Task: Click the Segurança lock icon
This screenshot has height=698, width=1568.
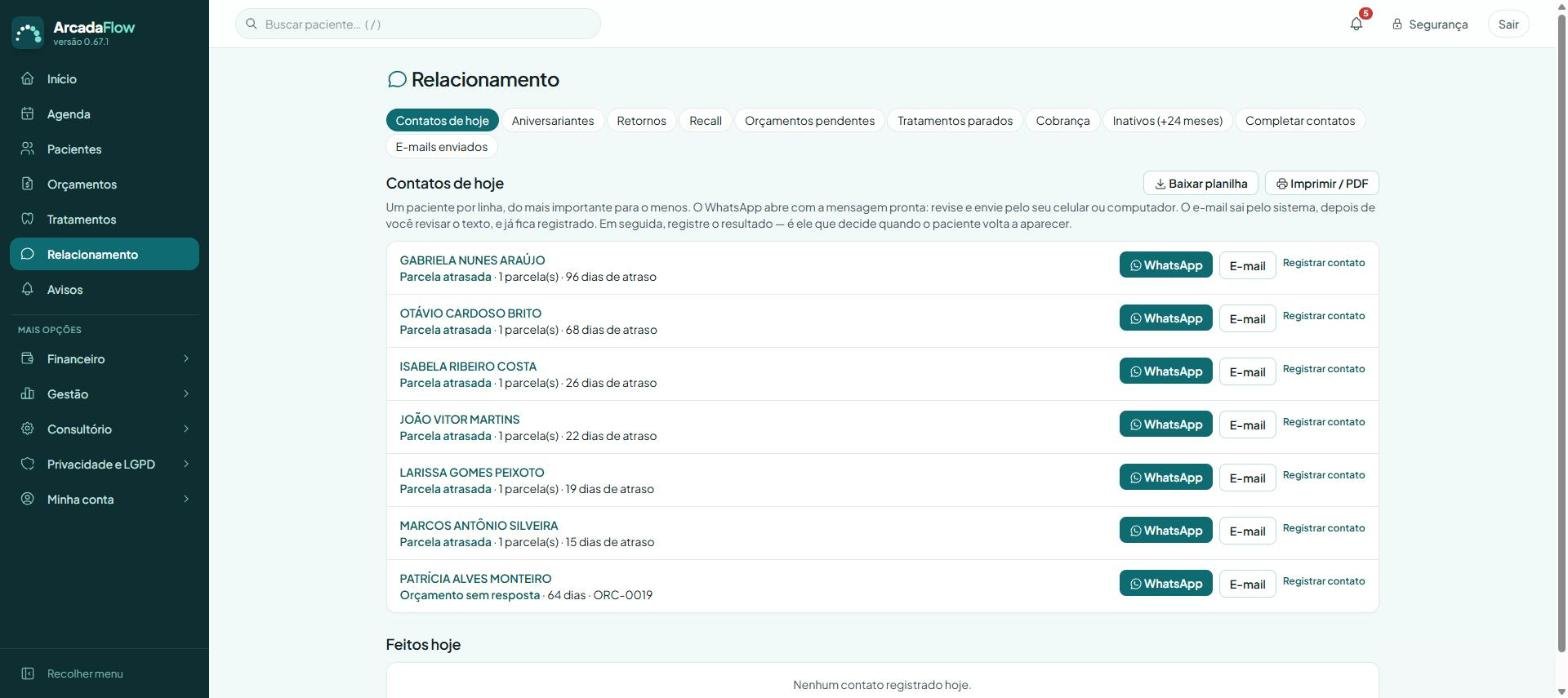Action: pos(1397,24)
